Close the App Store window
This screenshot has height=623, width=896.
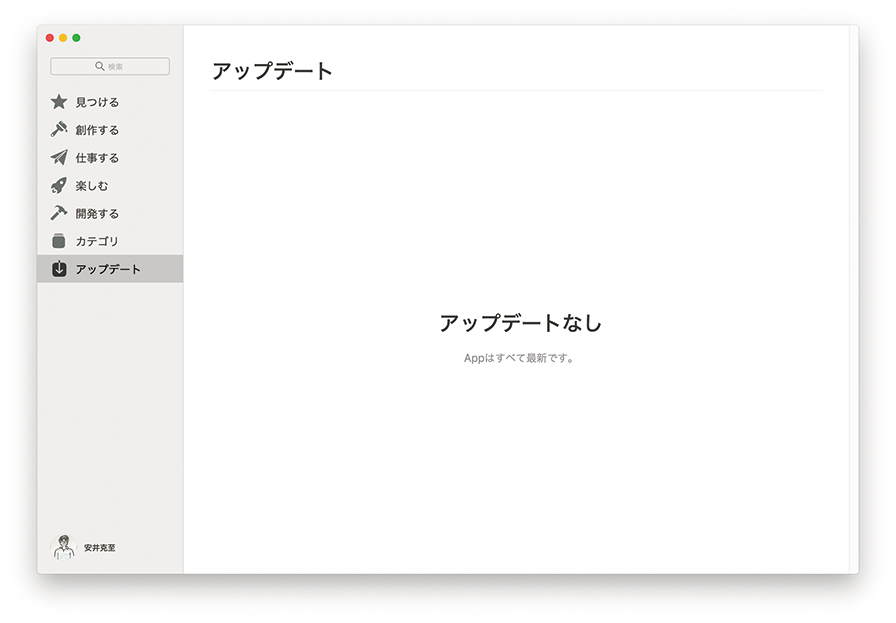[50, 38]
